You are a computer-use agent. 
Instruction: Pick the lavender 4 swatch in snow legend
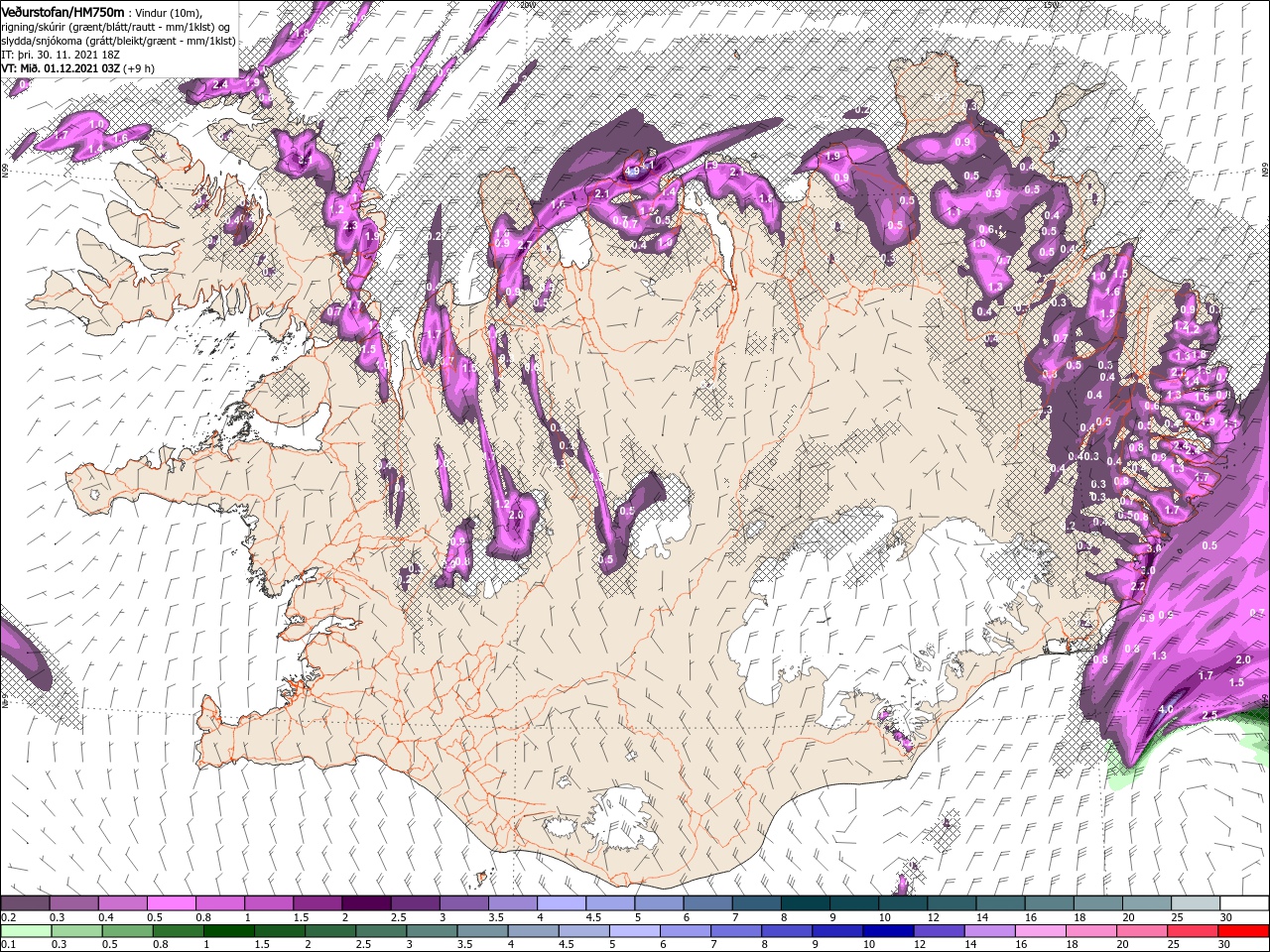click(561, 903)
